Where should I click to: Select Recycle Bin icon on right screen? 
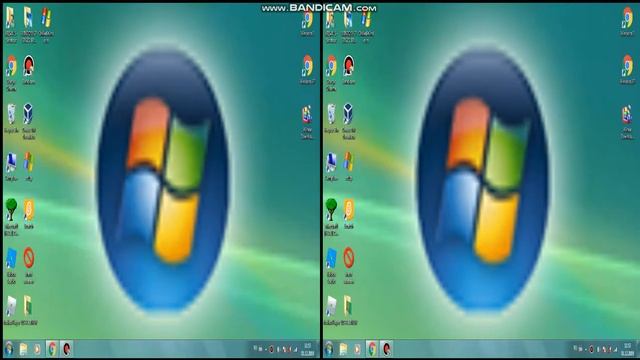331,115
